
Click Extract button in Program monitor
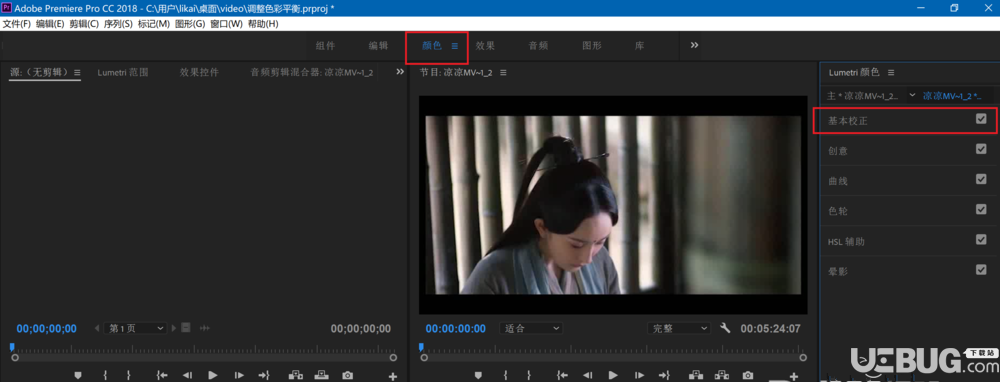pos(722,375)
